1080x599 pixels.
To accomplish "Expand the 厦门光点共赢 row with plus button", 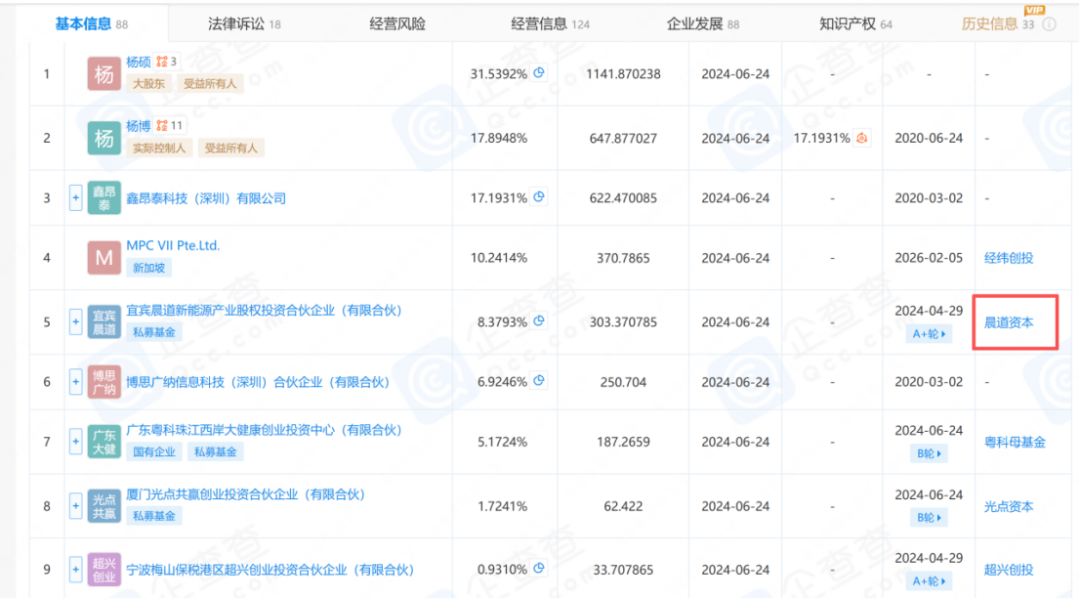I will (x=75, y=506).
